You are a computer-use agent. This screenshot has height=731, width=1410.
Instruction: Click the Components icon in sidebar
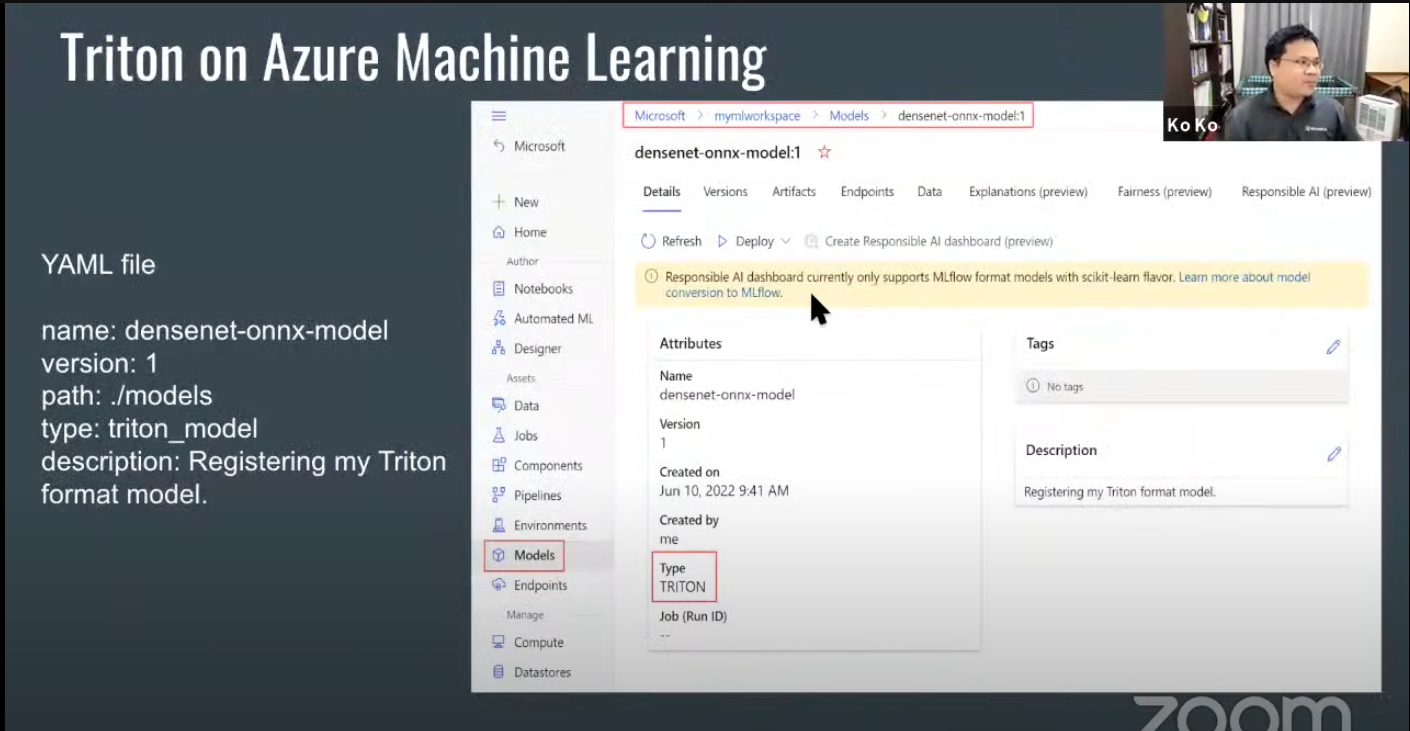499,466
